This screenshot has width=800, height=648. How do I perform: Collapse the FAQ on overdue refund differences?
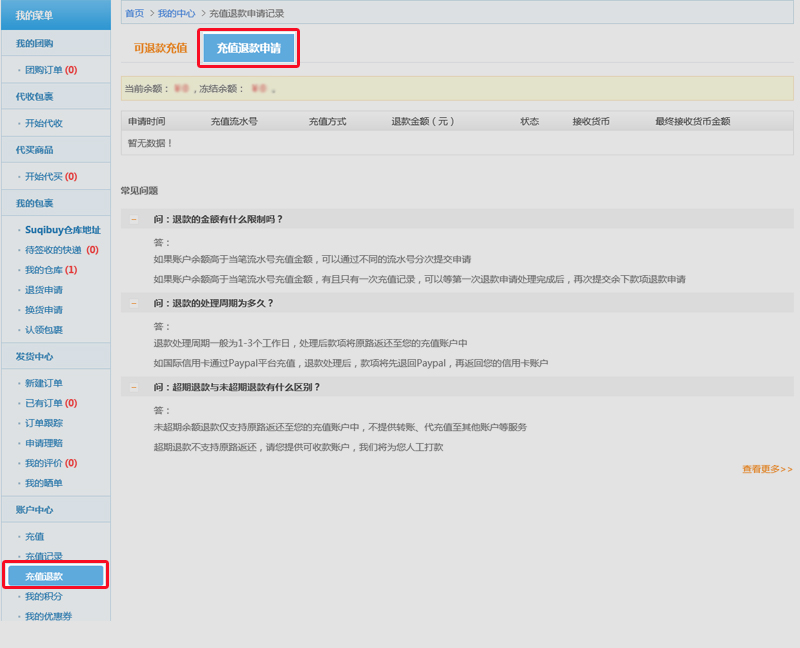134,387
